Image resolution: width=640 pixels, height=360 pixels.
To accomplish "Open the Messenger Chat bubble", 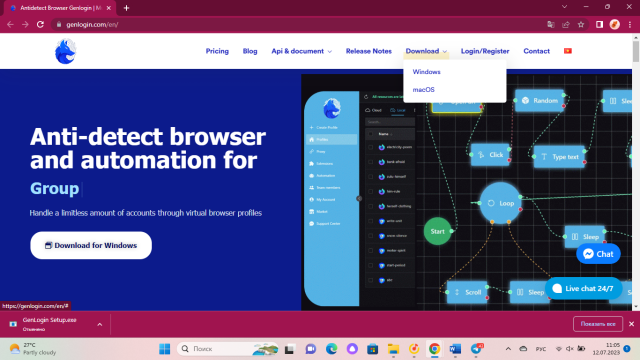I will click(598, 254).
